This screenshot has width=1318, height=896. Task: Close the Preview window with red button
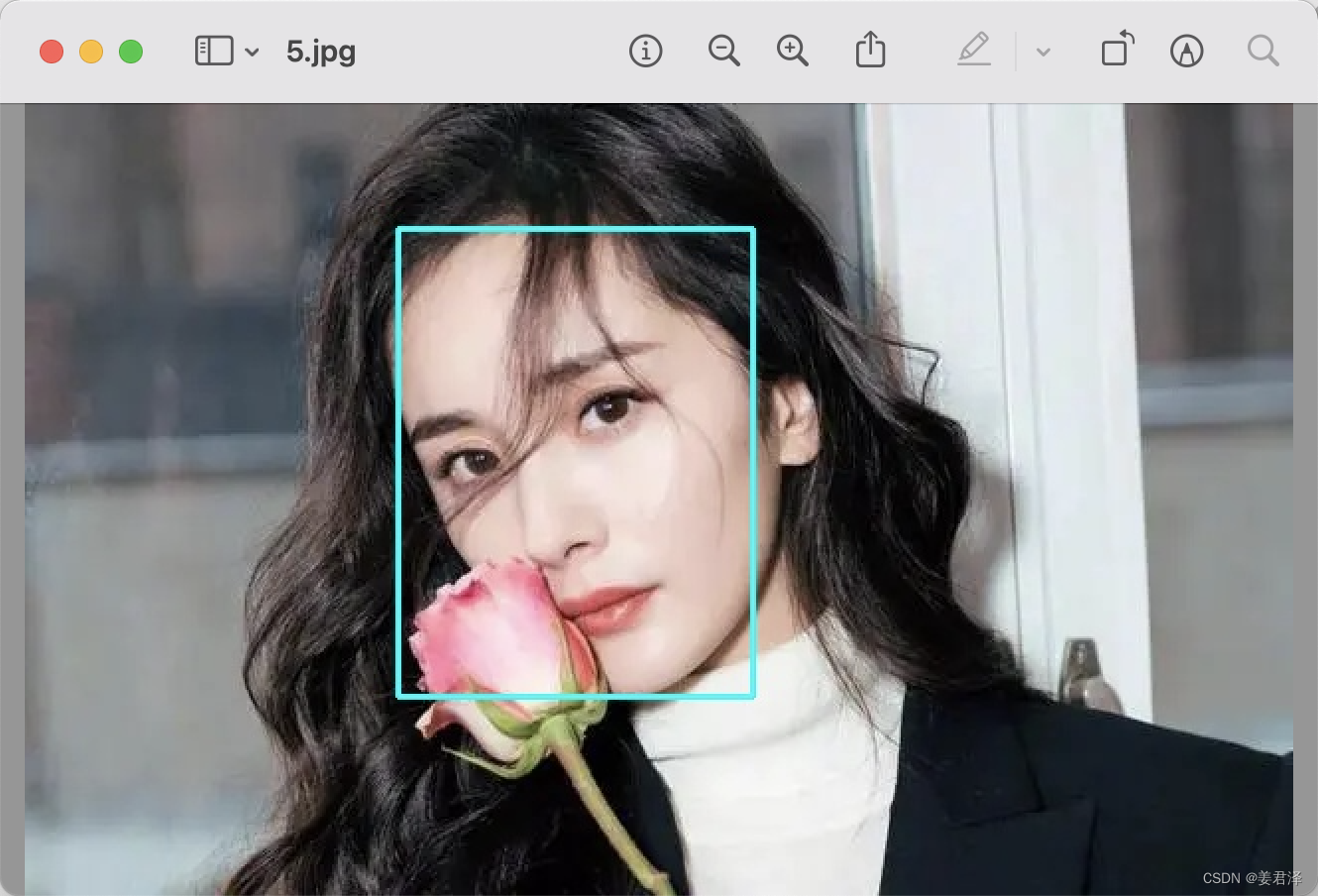pyautogui.click(x=52, y=52)
